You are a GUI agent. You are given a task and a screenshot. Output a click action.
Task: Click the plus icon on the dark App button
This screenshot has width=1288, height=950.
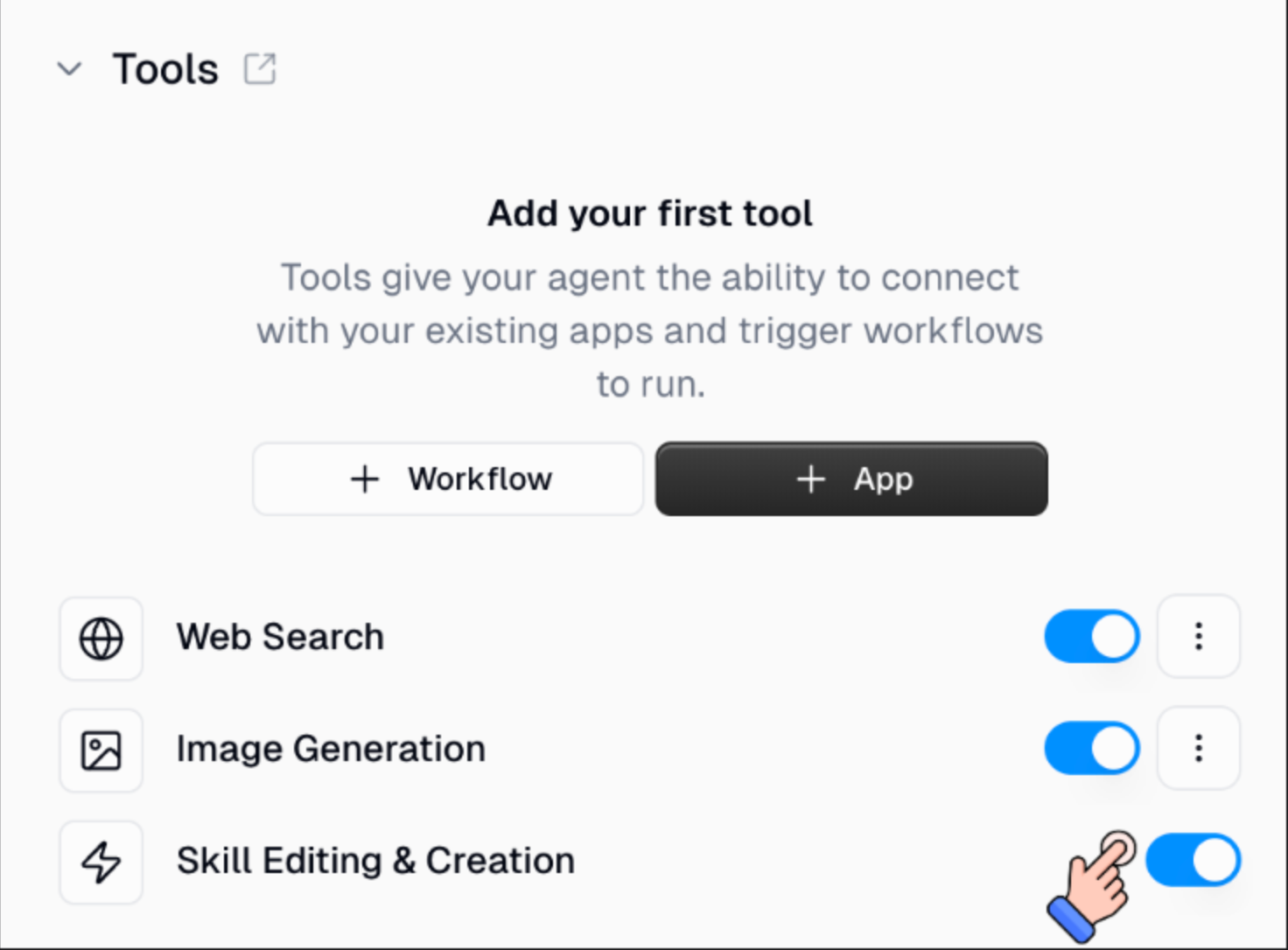810,478
